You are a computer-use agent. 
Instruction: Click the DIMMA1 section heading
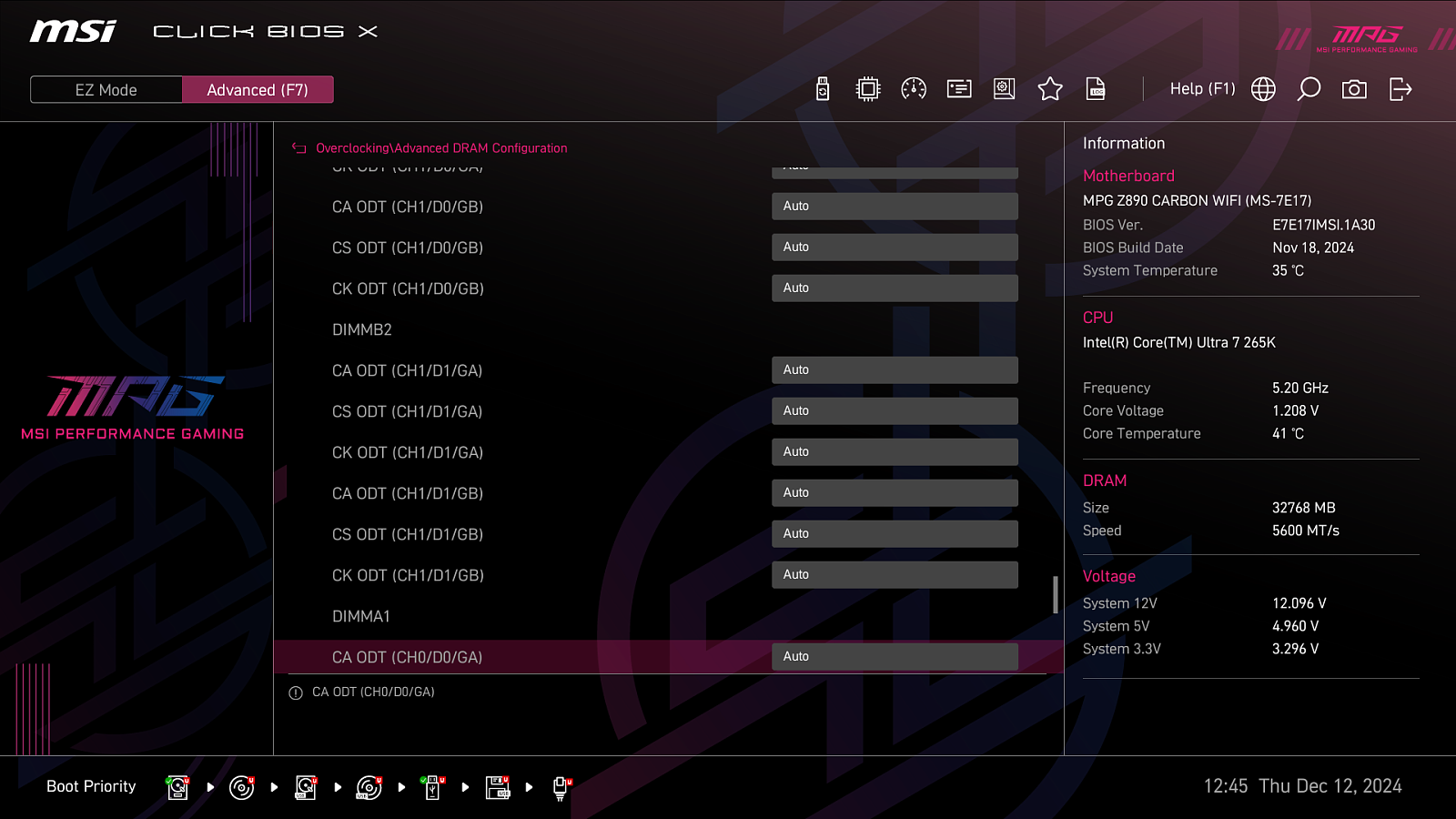pos(361,617)
